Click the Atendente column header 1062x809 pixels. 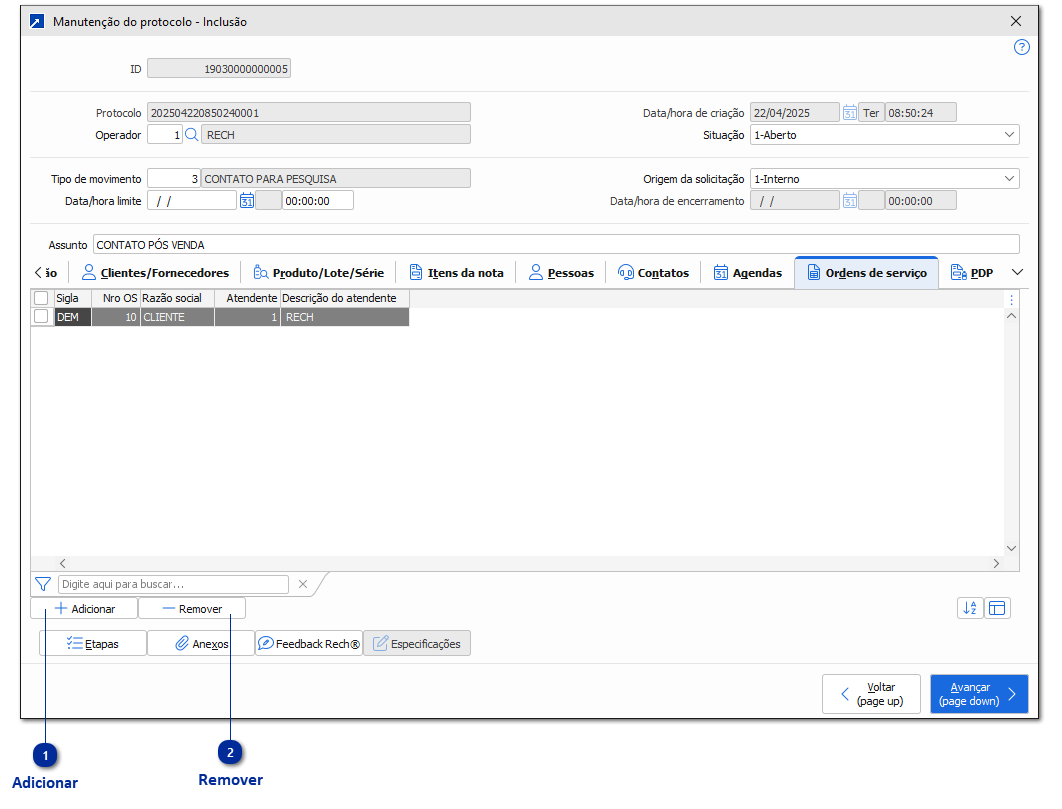click(247, 298)
